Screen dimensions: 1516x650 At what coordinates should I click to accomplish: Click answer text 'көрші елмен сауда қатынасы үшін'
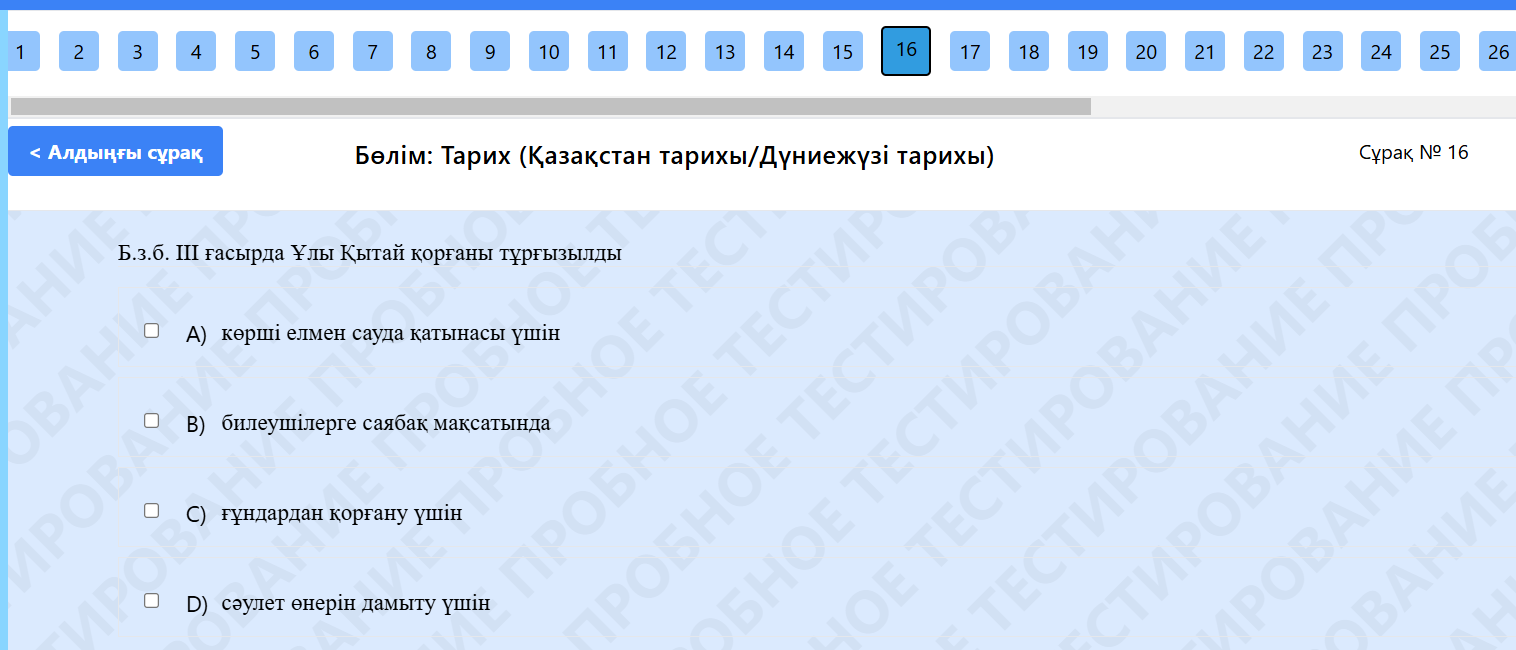(391, 333)
